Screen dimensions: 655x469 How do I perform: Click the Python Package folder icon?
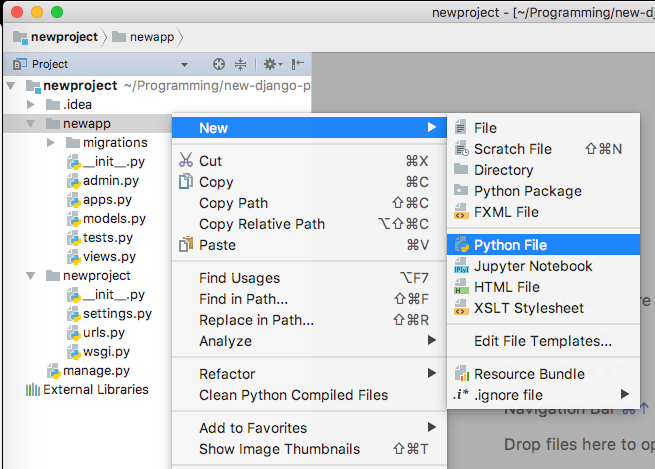(461, 191)
